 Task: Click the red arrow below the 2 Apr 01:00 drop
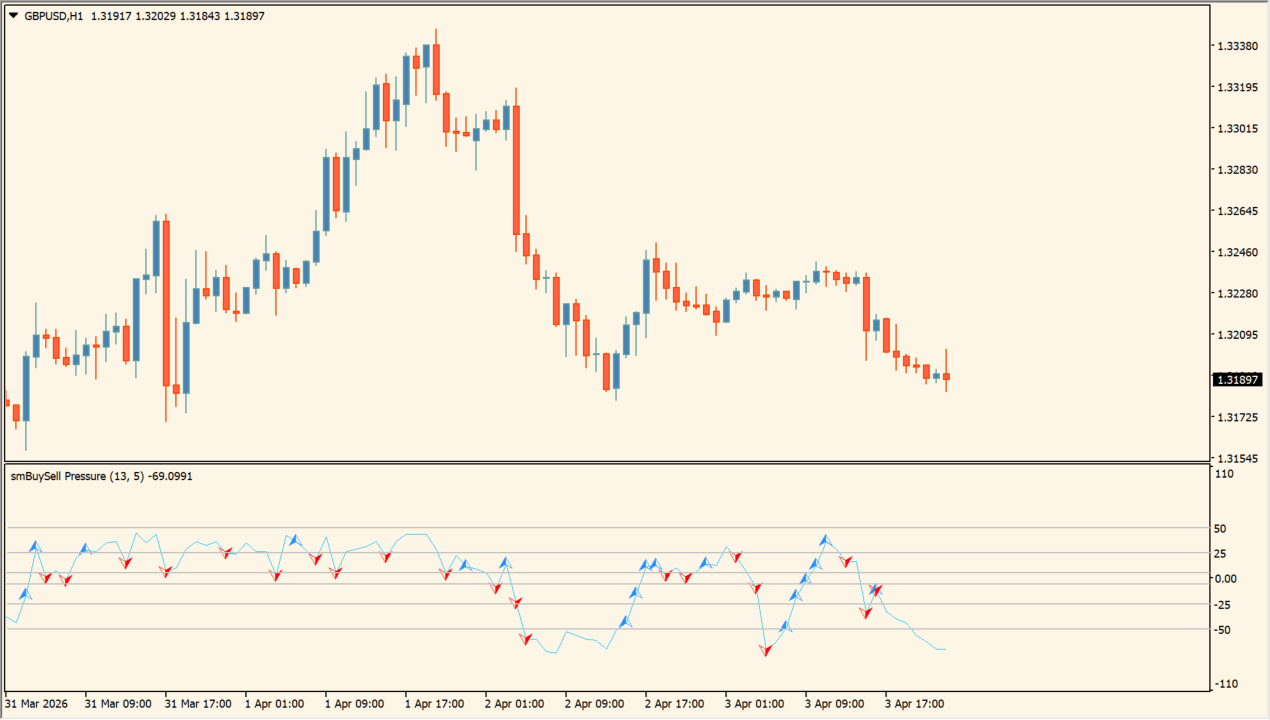[x=526, y=639]
